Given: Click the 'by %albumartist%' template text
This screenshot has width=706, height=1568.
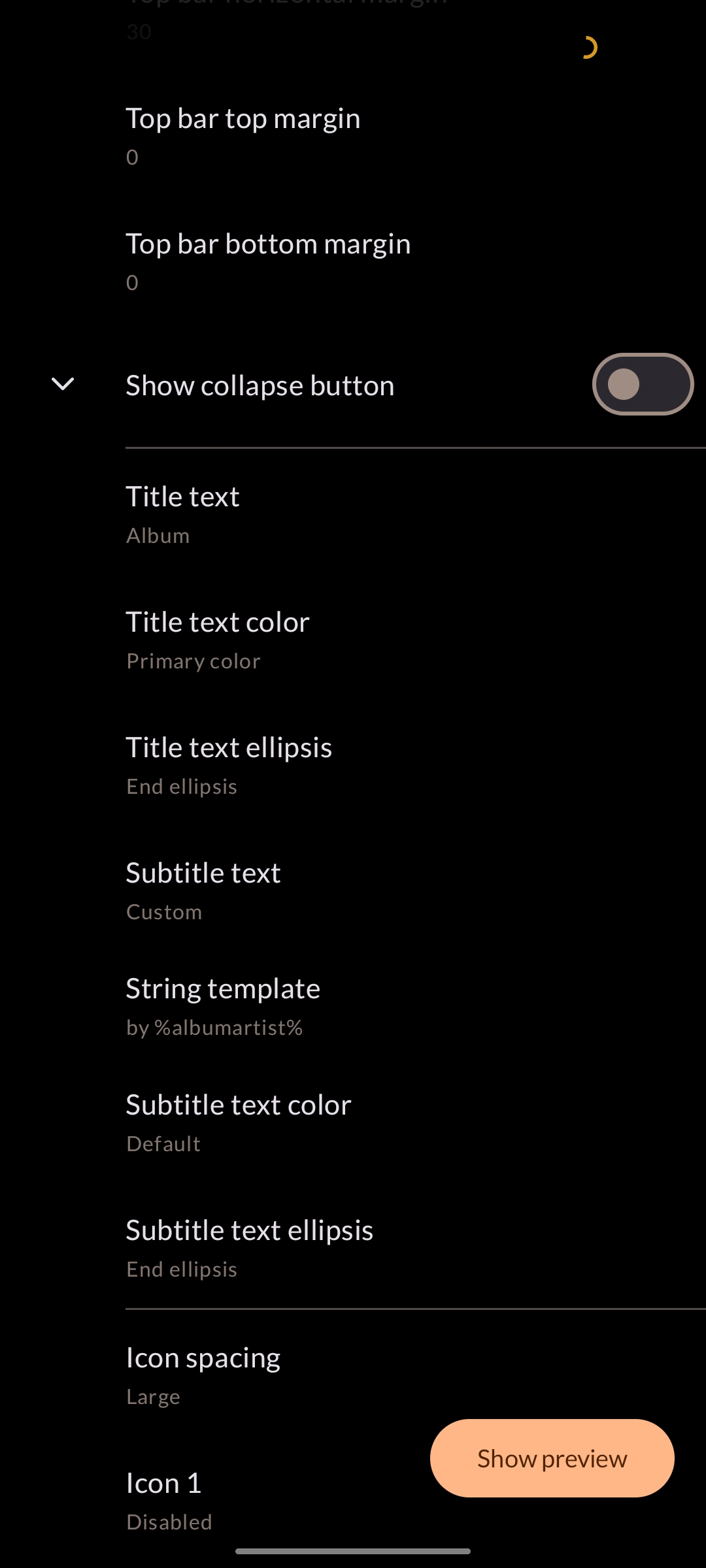Looking at the screenshot, I should (214, 1028).
